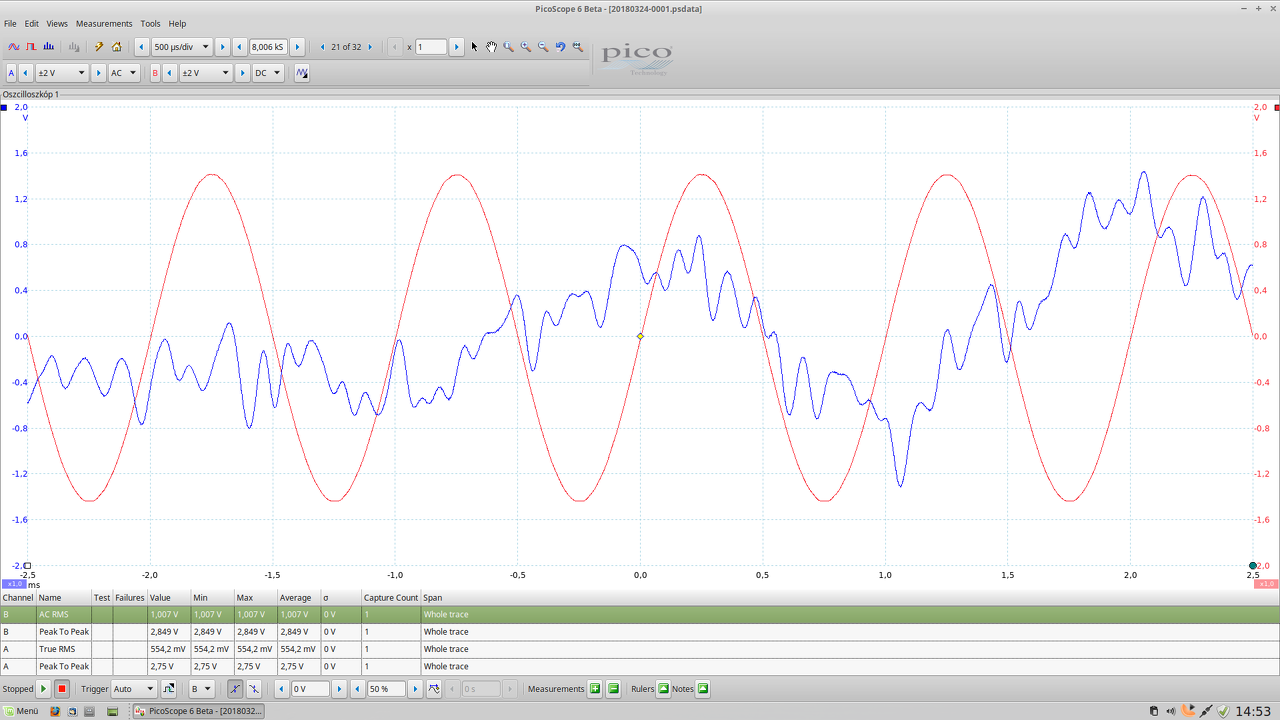Open the Edit menu
Image resolution: width=1280 pixels, height=720 pixels.
coord(32,23)
